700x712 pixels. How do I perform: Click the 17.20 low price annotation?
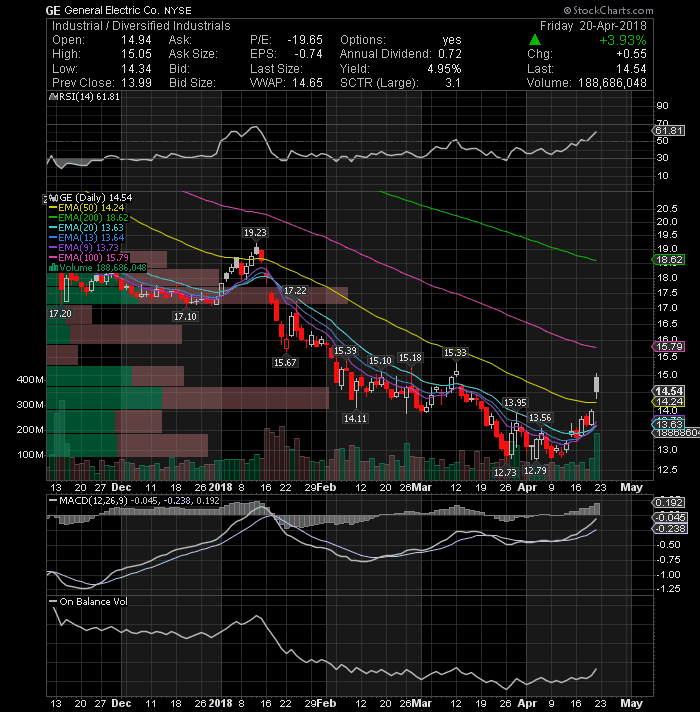(x=60, y=314)
